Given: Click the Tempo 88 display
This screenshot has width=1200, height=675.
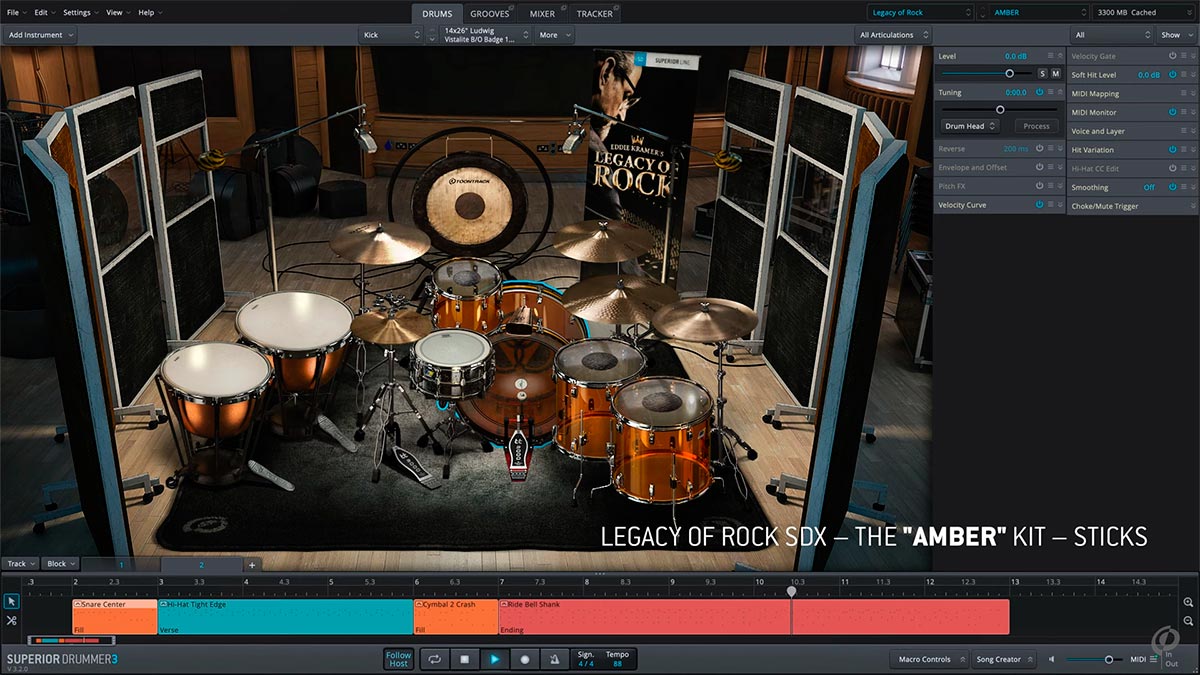Looking at the screenshot, I should [x=617, y=659].
